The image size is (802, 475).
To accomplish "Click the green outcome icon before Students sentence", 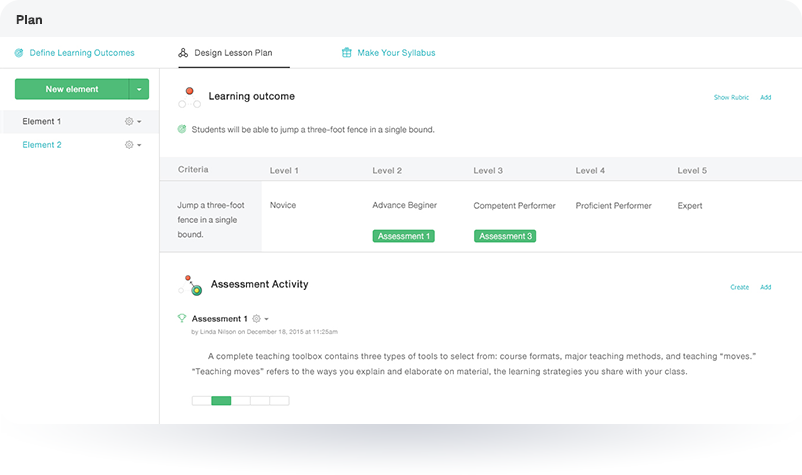I will click(x=182, y=129).
